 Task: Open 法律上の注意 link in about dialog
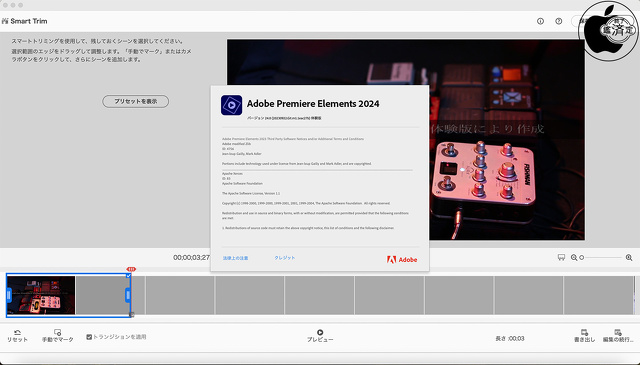236,258
